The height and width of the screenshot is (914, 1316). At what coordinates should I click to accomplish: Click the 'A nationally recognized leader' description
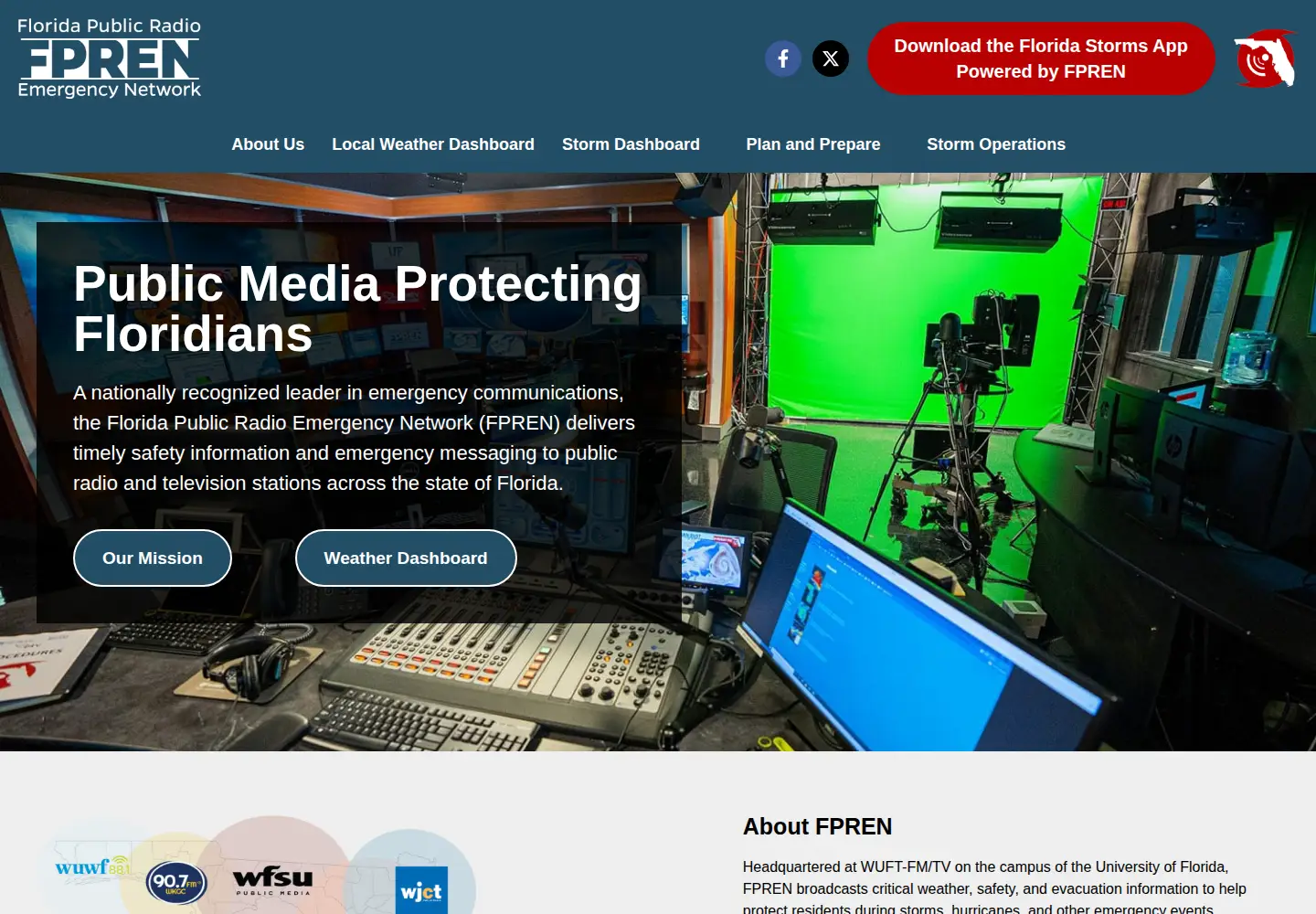(355, 438)
